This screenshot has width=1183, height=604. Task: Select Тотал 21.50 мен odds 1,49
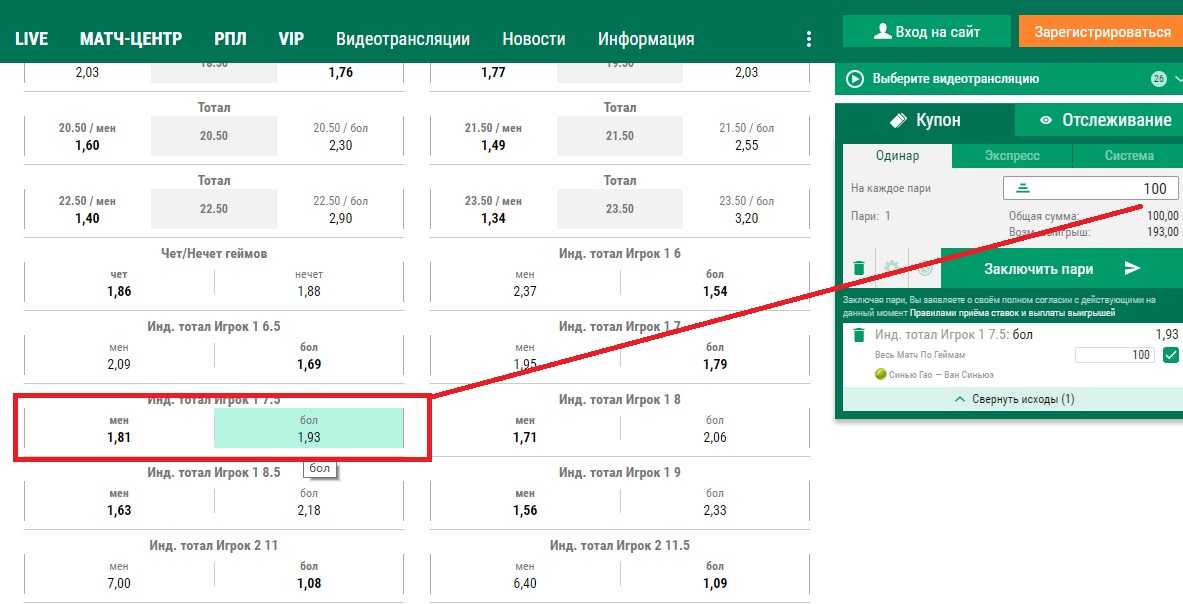coord(493,136)
